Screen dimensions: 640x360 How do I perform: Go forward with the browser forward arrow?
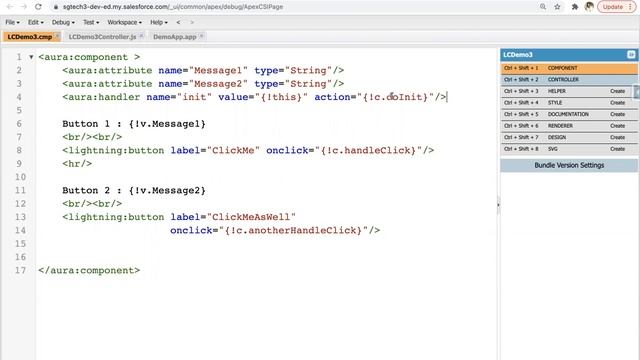(24, 7)
